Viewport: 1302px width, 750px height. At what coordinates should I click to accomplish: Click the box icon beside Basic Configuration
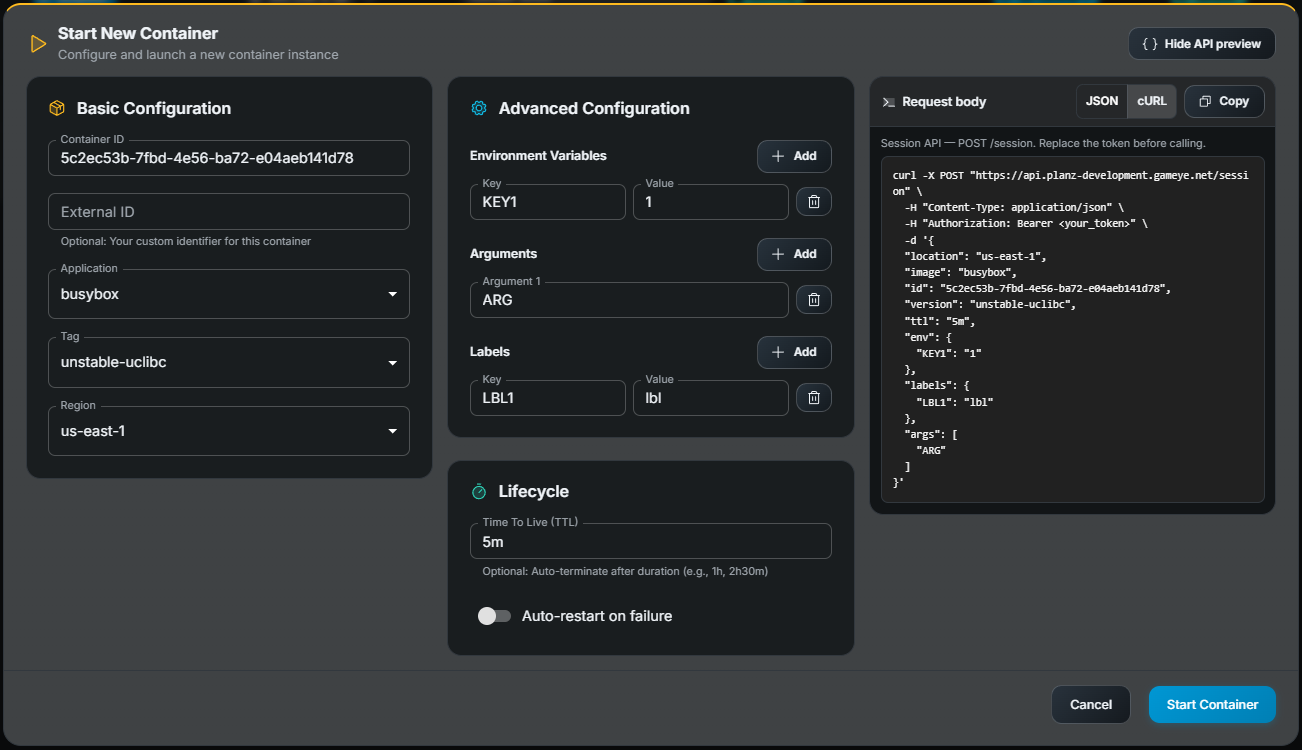(57, 108)
